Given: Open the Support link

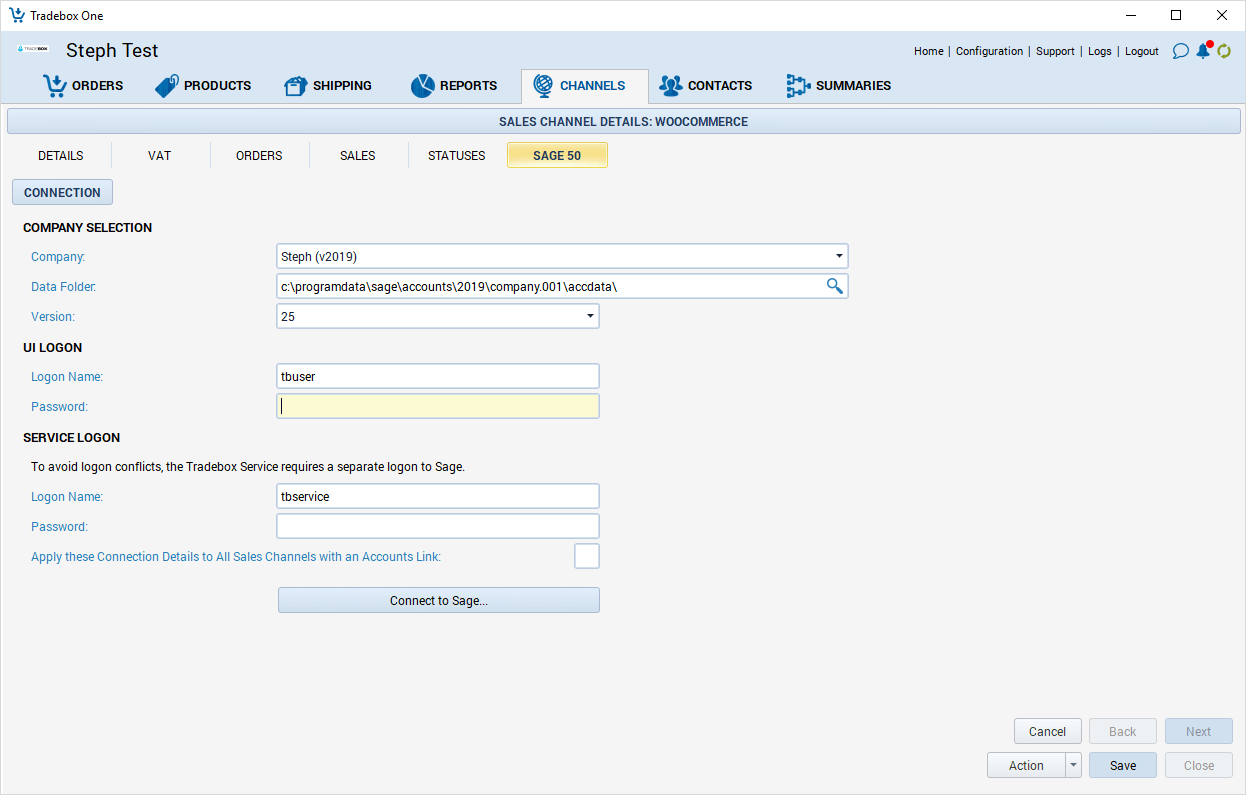Looking at the screenshot, I should point(1055,51).
